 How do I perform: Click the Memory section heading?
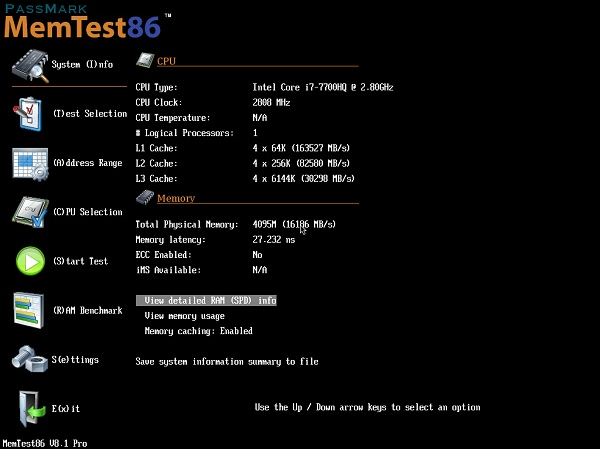(x=176, y=198)
